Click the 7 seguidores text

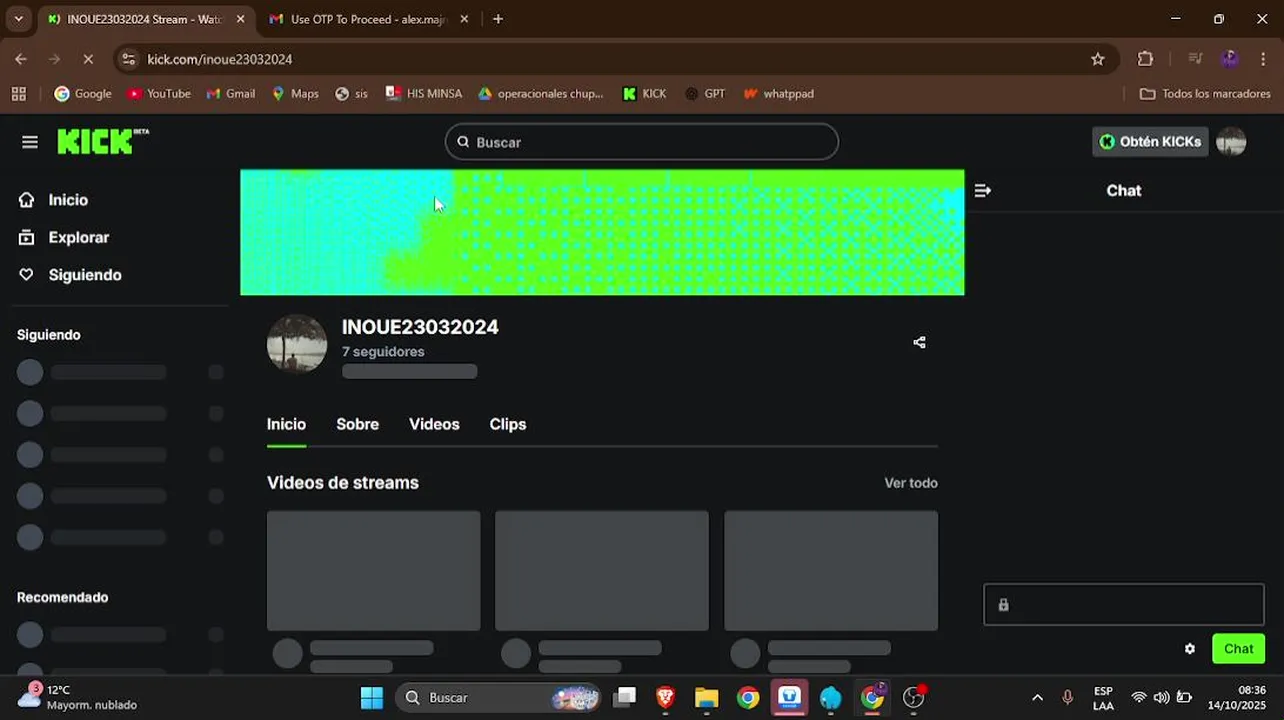[x=383, y=352]
